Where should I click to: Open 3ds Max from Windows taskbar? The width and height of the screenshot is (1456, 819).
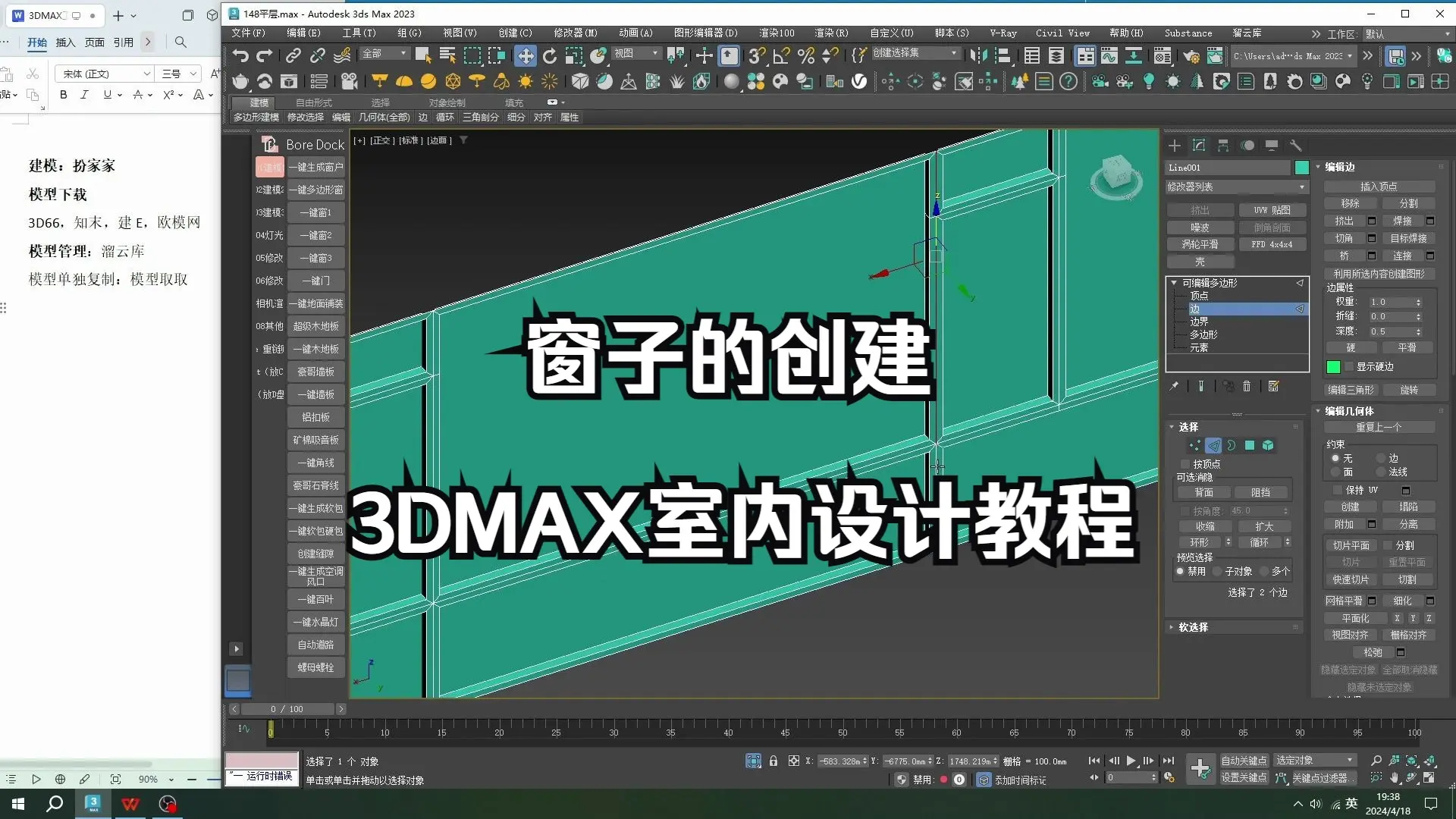(x=93, y=804)
